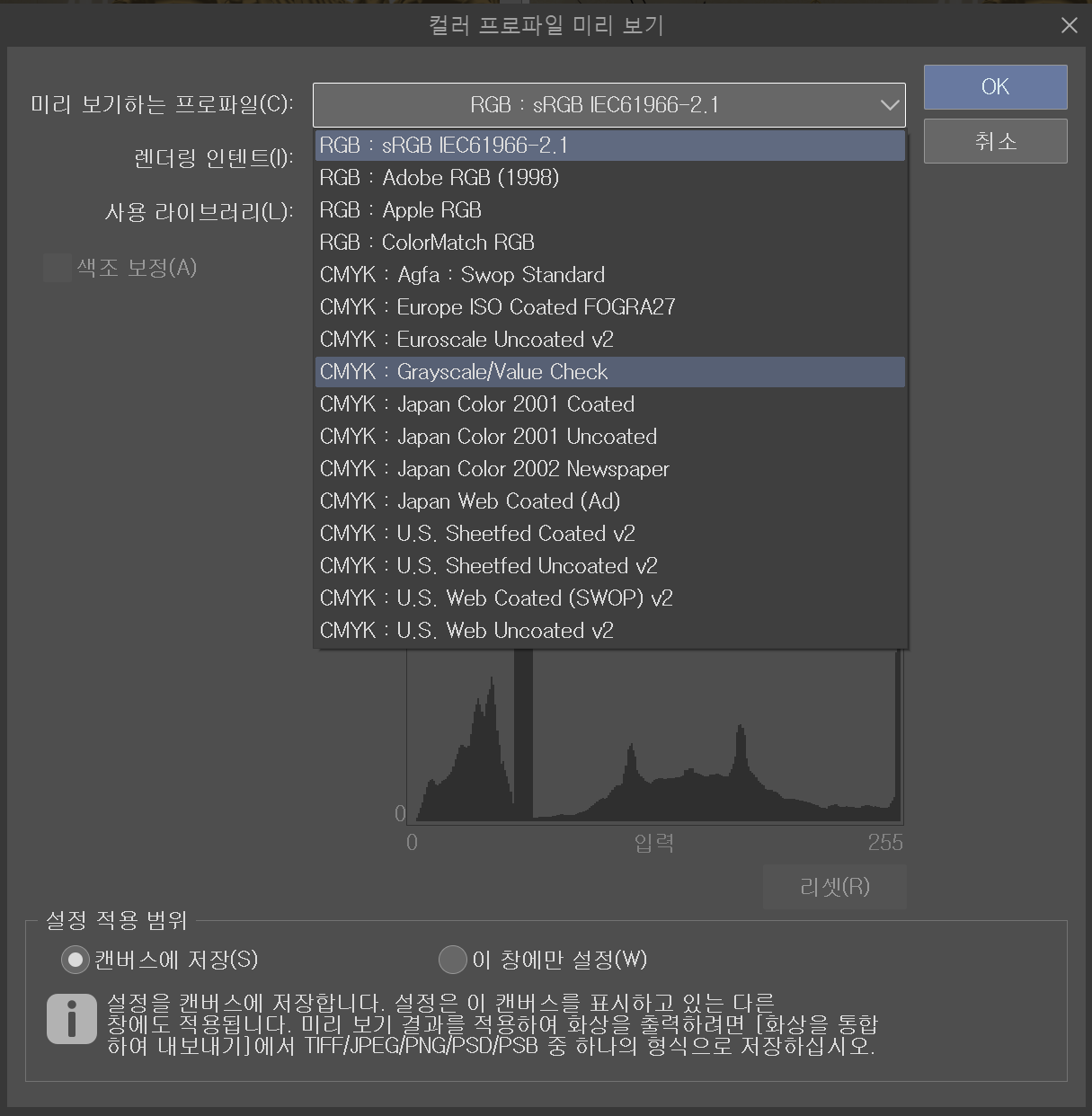This screenshot has width=1092, height=1116.
Task: Click the 리셋(R) reset button
Action: coord(834,887)
